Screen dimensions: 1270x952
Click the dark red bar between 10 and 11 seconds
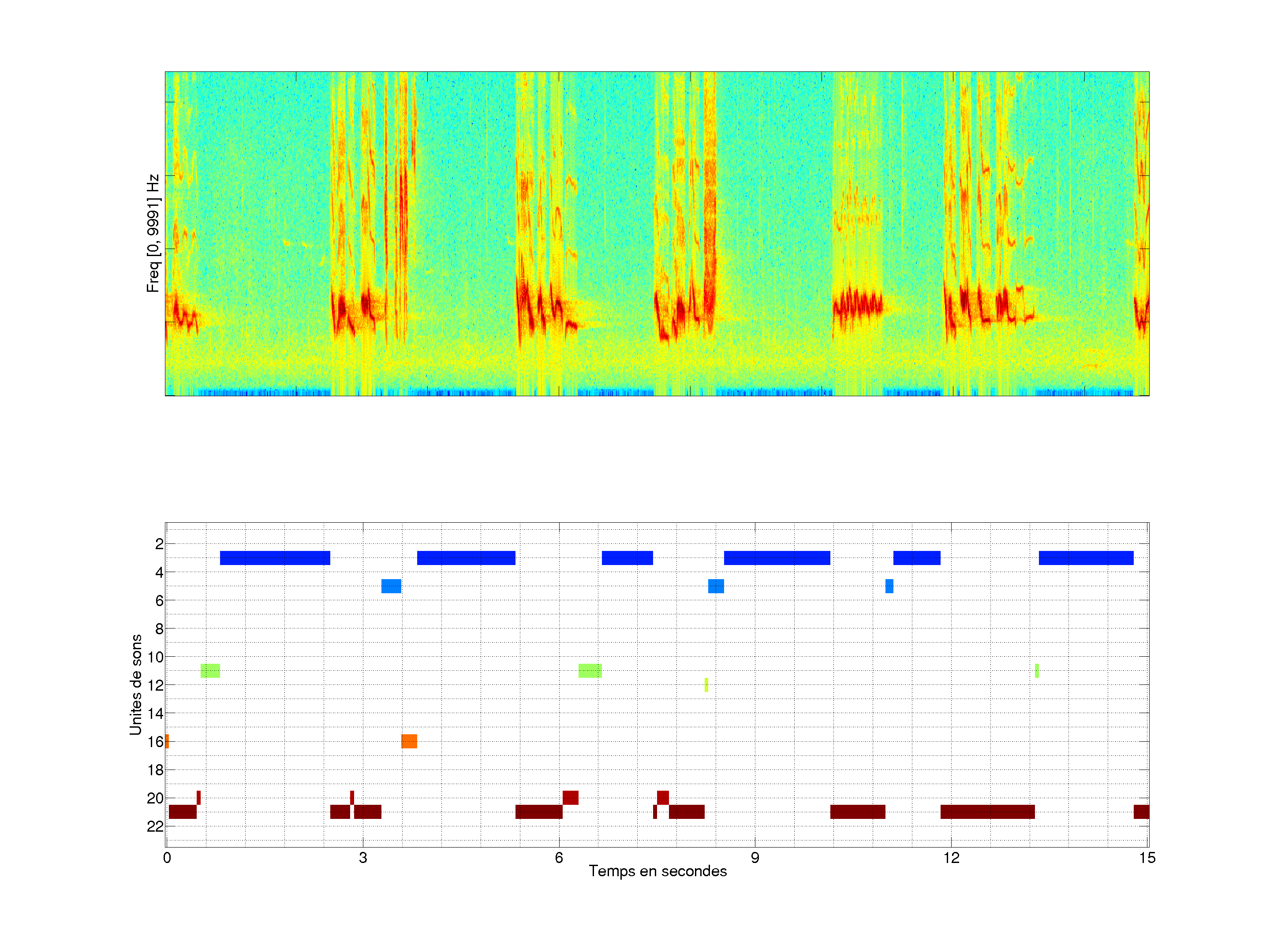[857, 812]
